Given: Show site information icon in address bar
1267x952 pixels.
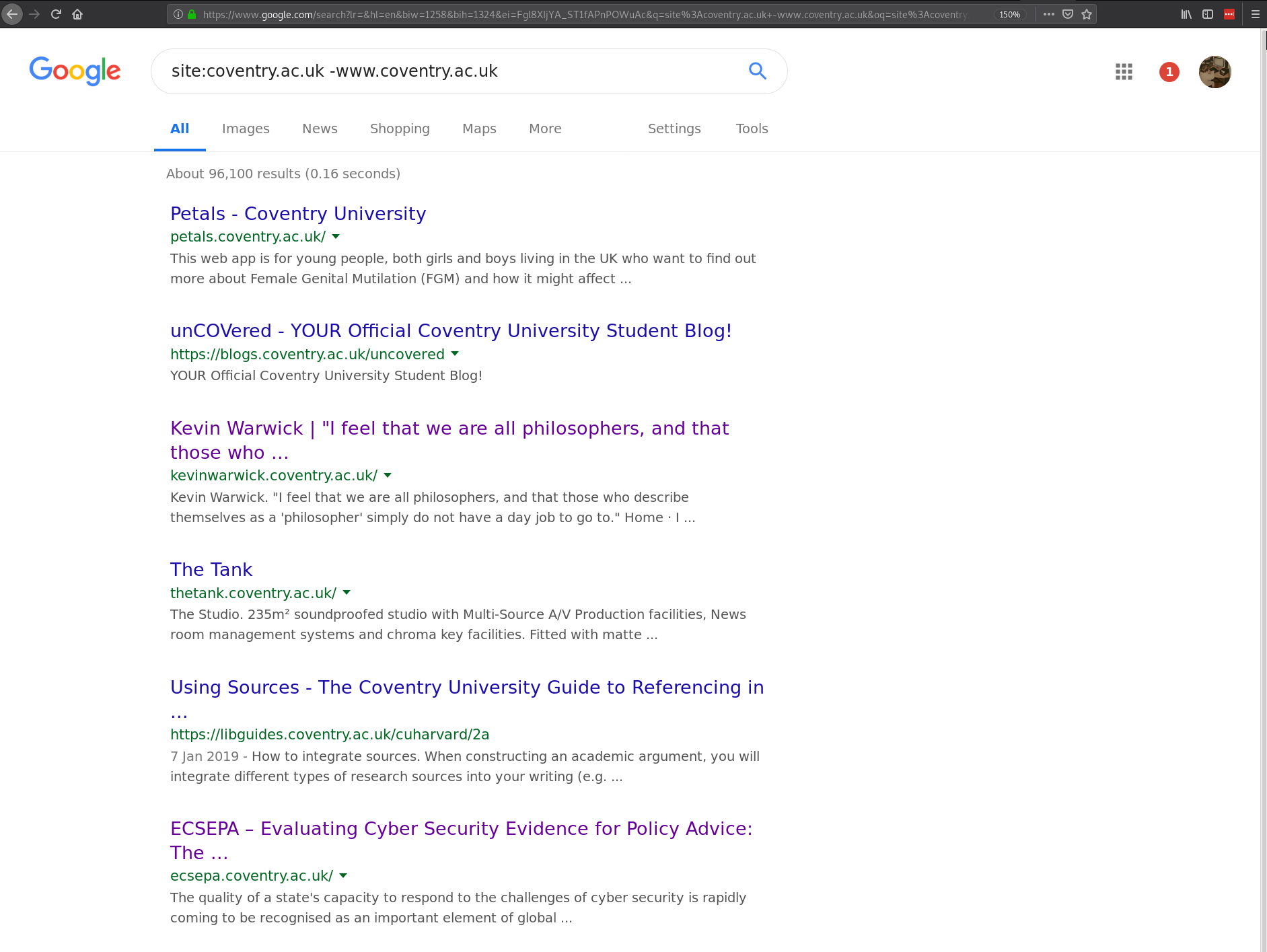Looking at the screenshot, I should (x=178, y=14).
